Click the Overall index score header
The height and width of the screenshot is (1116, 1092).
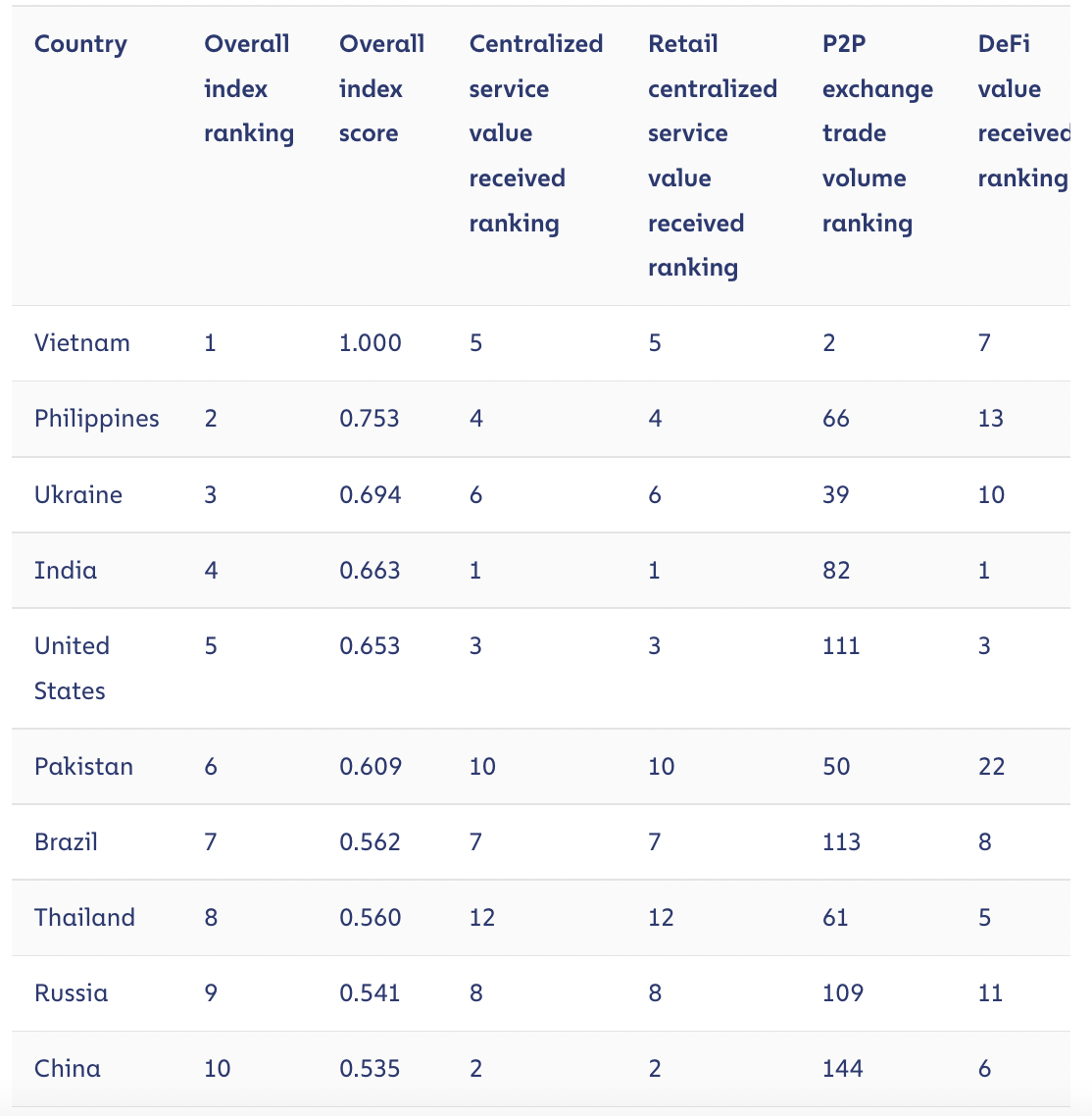381,89
